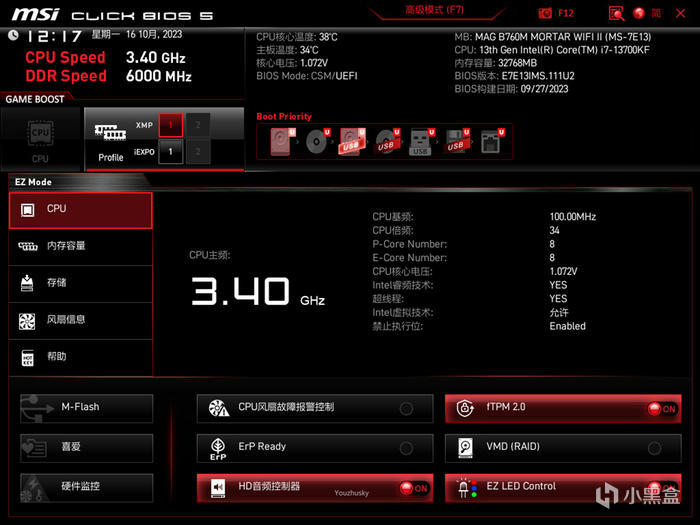Click the HD audio speaker icon

(x=218, y=488)
